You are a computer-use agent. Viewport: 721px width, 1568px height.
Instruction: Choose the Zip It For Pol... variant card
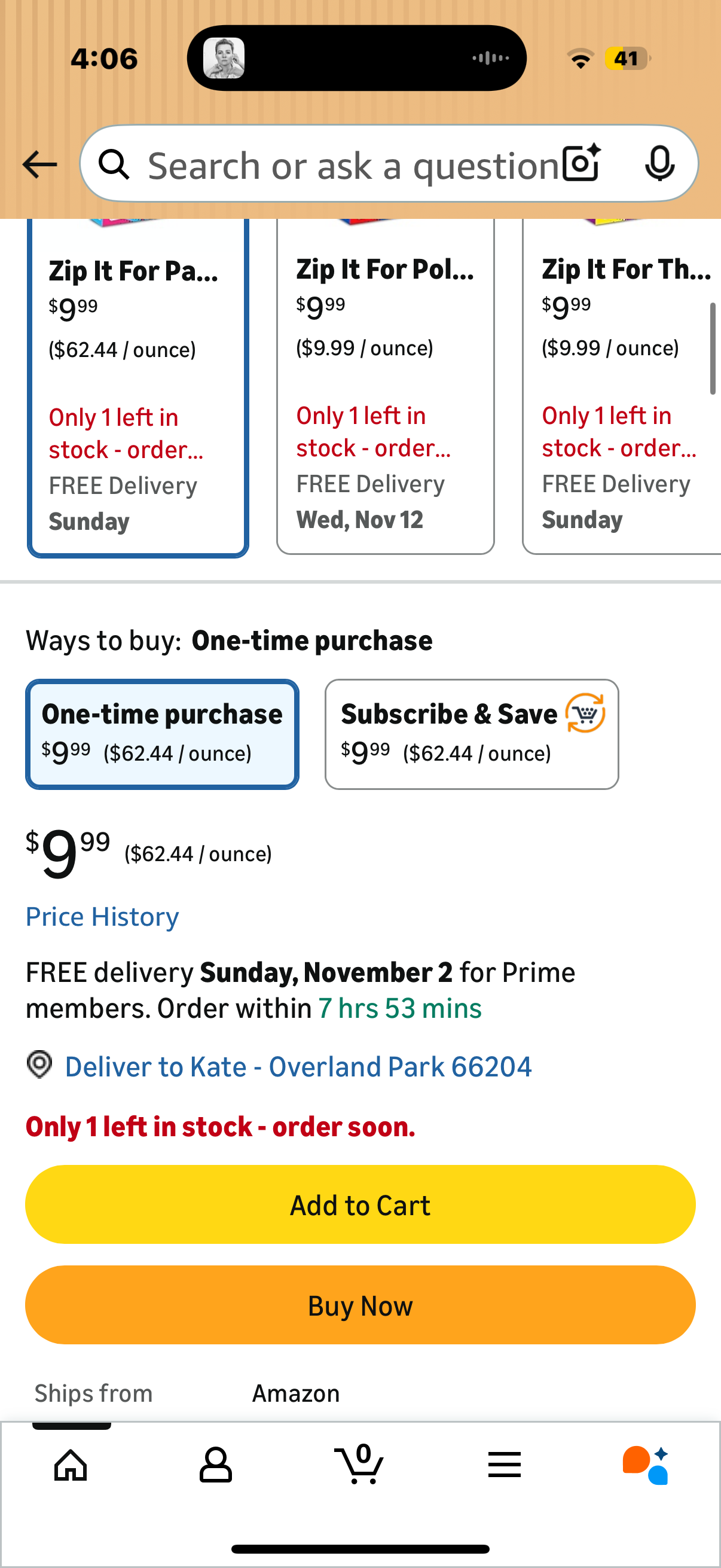(x=385, y=389)
